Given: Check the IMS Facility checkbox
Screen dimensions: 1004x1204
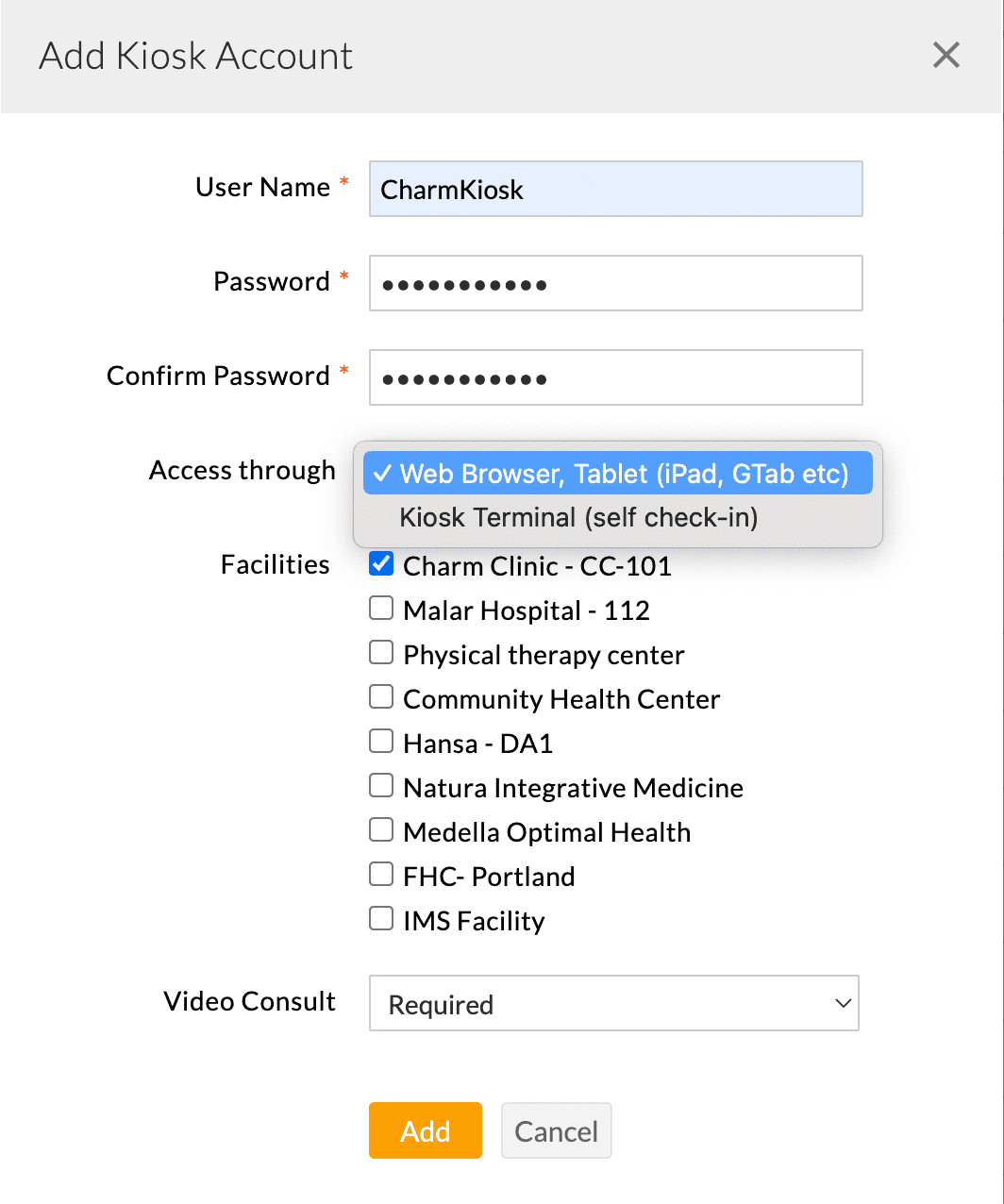Looking at the screenshot, I should click(x=381, y=919).
